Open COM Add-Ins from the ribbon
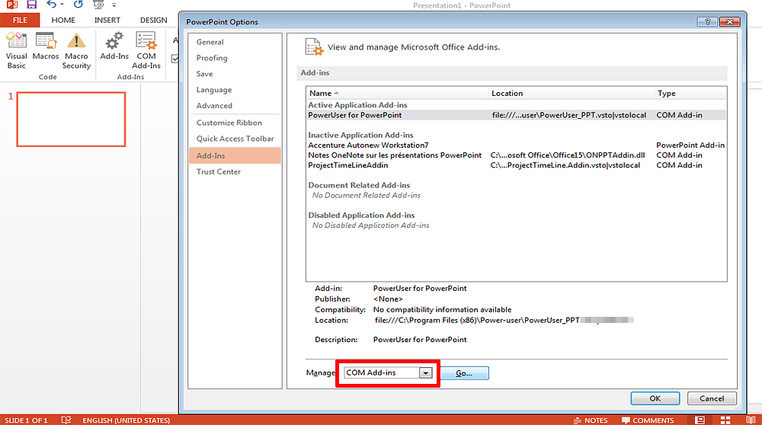 pos(146,51)
